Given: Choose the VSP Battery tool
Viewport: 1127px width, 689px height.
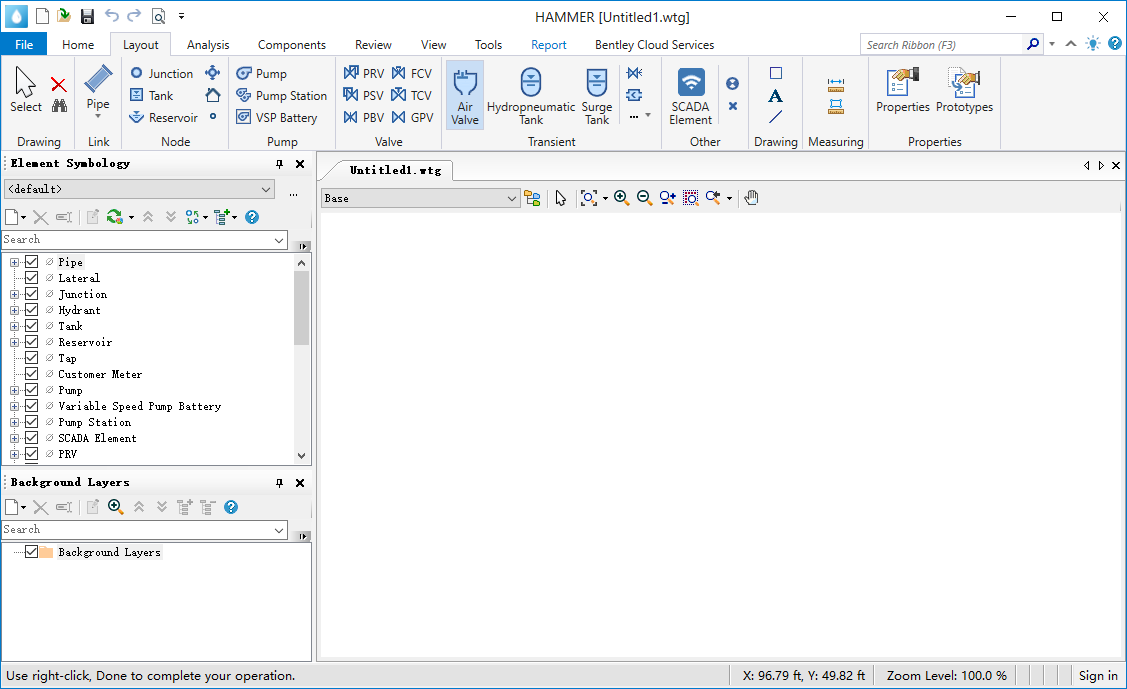Looking at the screenshot, I should coord(277,118).
